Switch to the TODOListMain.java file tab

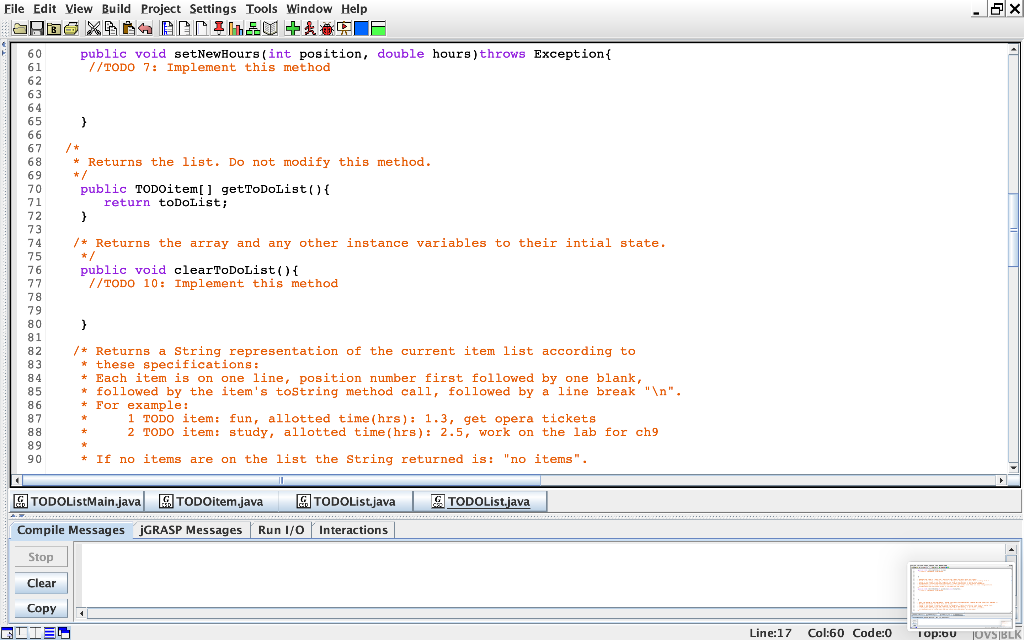point(77,502)
